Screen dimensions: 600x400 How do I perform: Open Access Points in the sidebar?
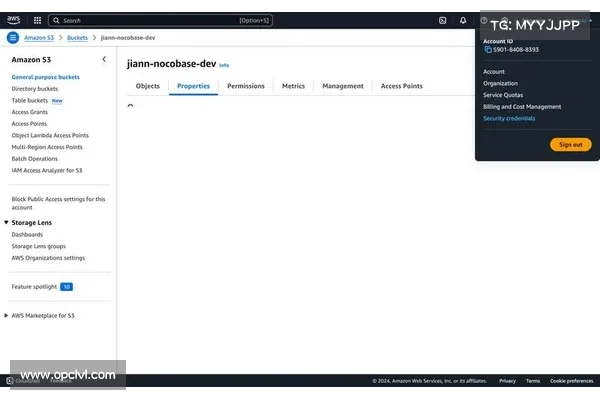[x=29, y=124]
